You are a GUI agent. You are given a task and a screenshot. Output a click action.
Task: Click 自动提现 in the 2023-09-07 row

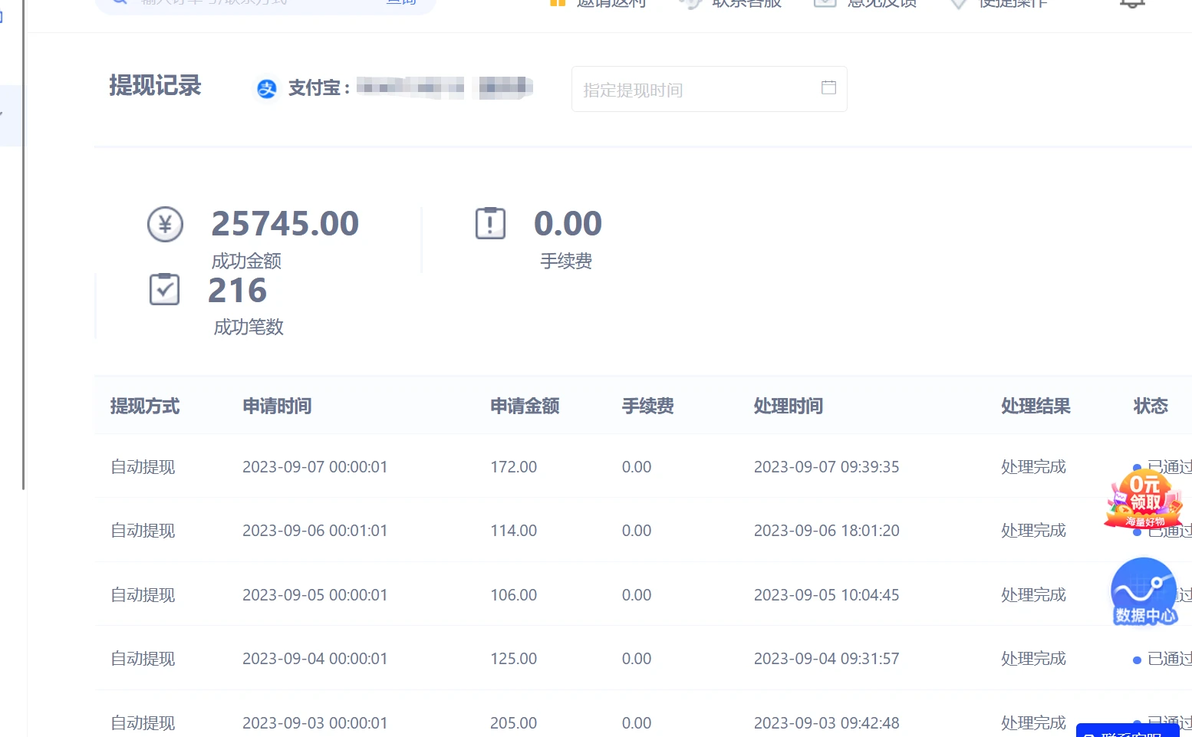tap(143, 467)
